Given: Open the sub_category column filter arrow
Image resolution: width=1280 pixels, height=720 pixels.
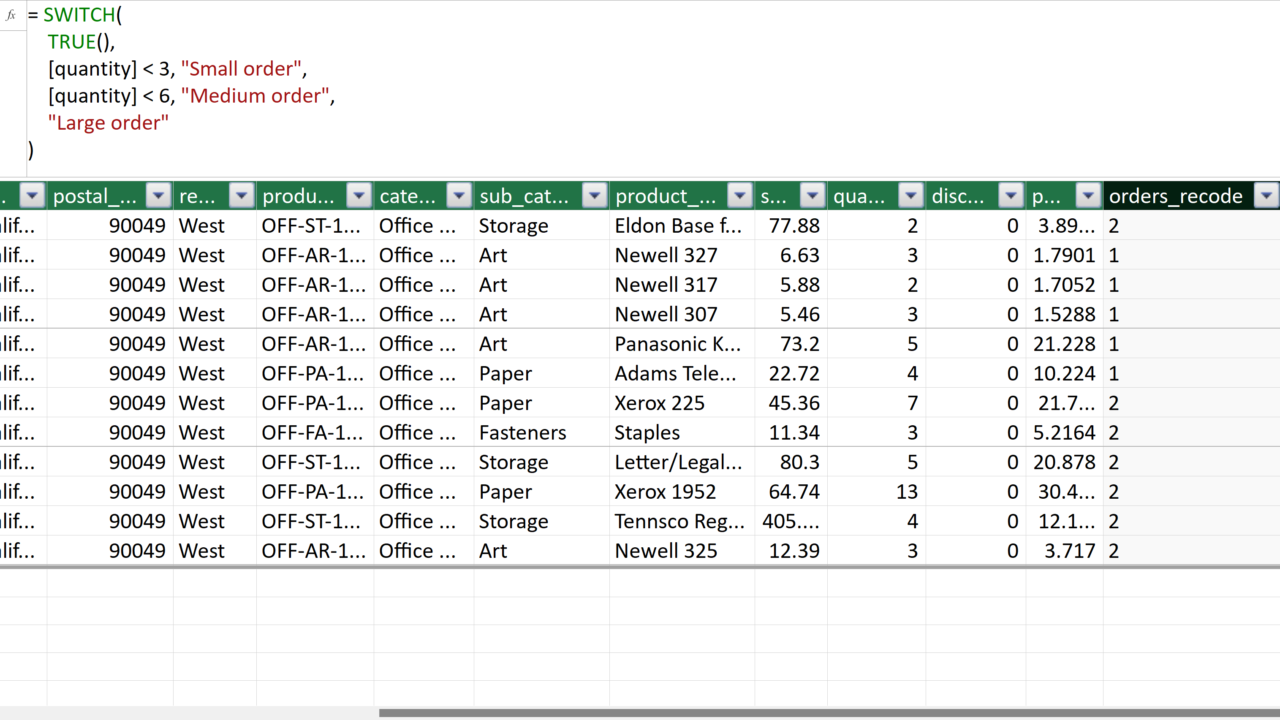Looking at the screenshot, I should click(x=594, y=195).
